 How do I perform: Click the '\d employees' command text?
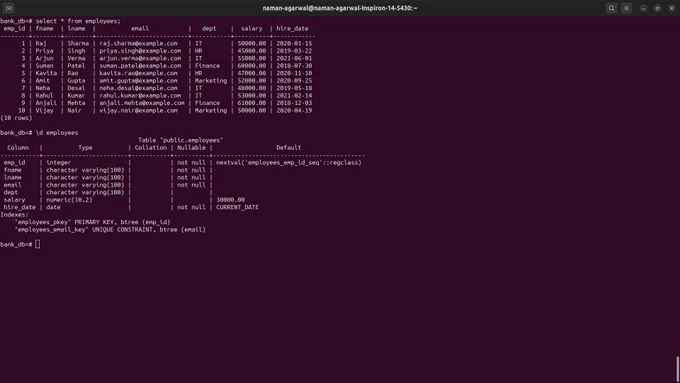pos(57,133)
